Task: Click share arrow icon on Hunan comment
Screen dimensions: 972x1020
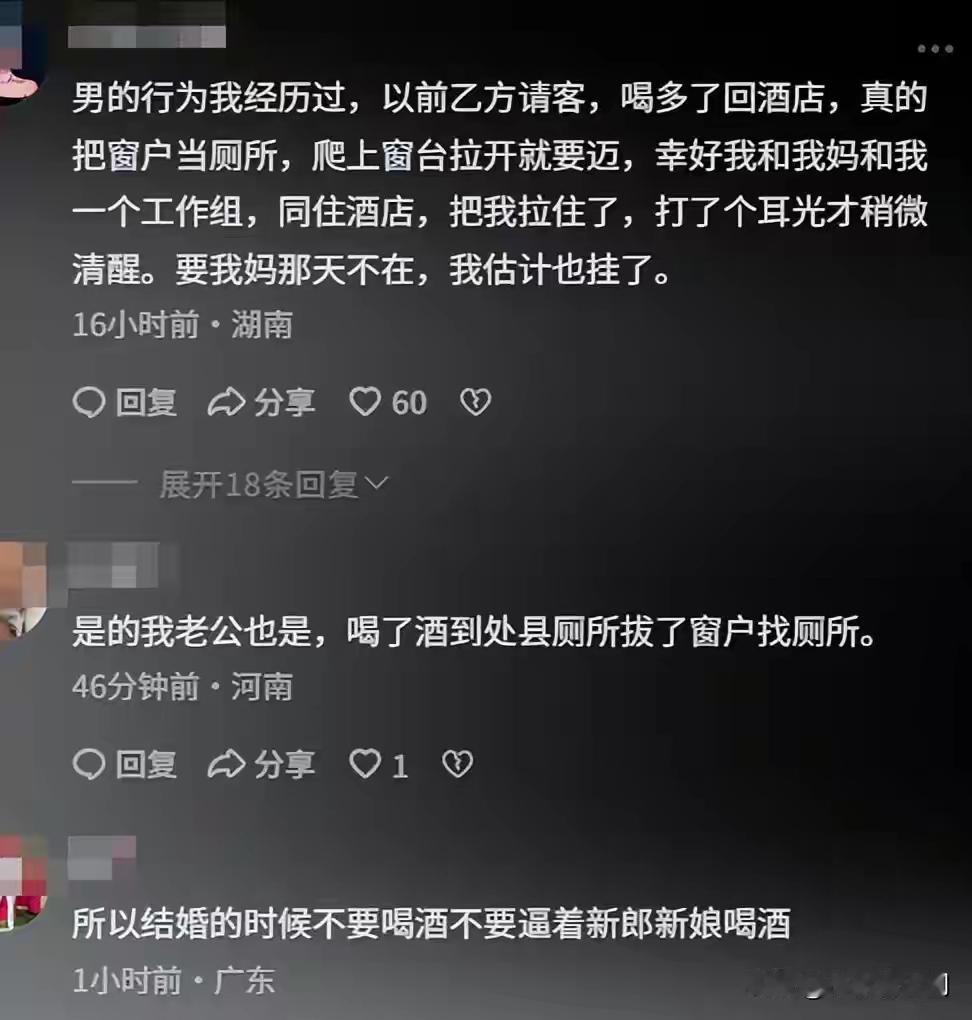Action: (226, 402)
